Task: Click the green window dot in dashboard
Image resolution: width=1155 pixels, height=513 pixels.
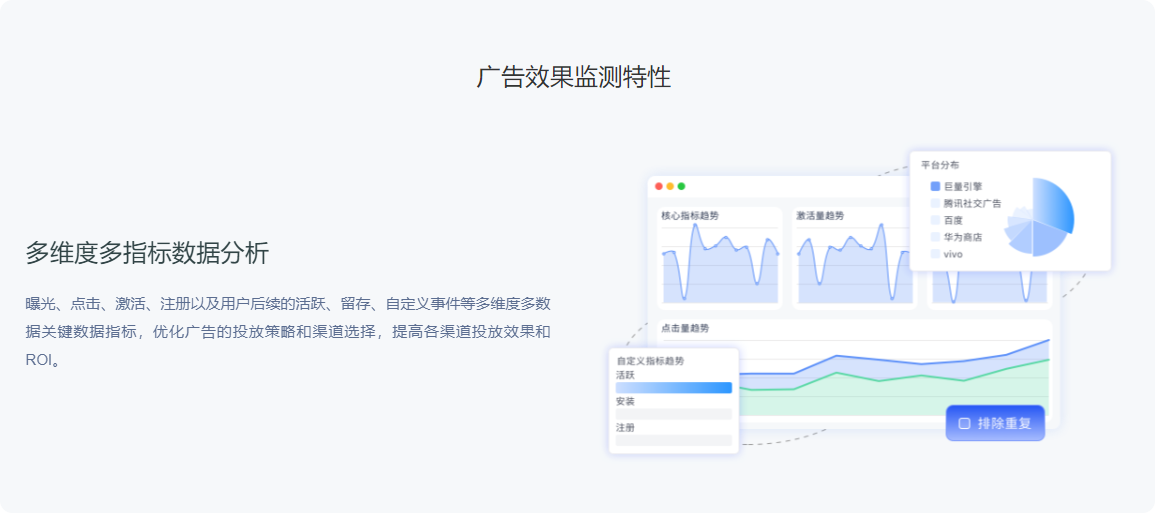Action: 682,186
